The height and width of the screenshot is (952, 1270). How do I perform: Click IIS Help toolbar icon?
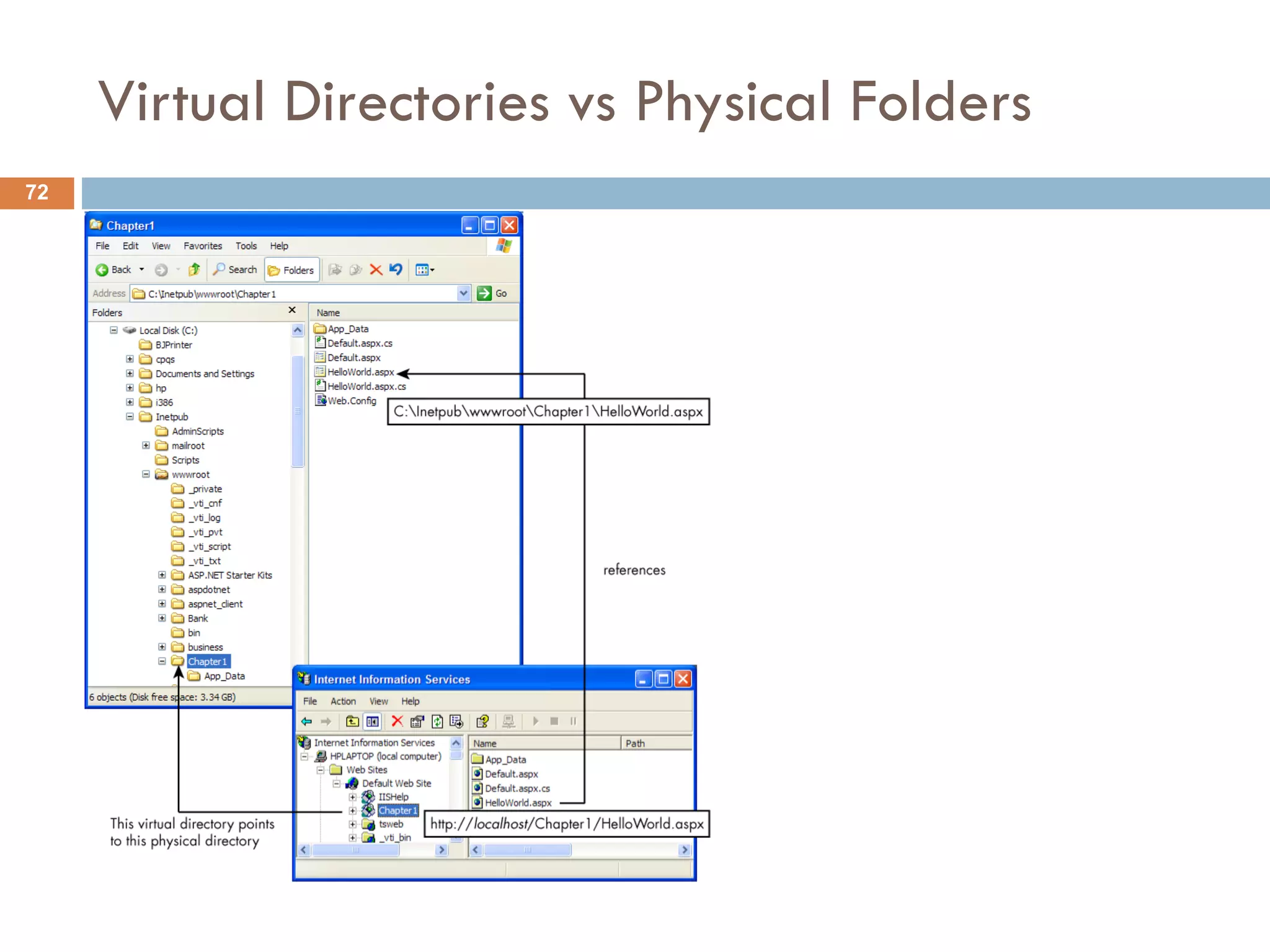(482, 721)
